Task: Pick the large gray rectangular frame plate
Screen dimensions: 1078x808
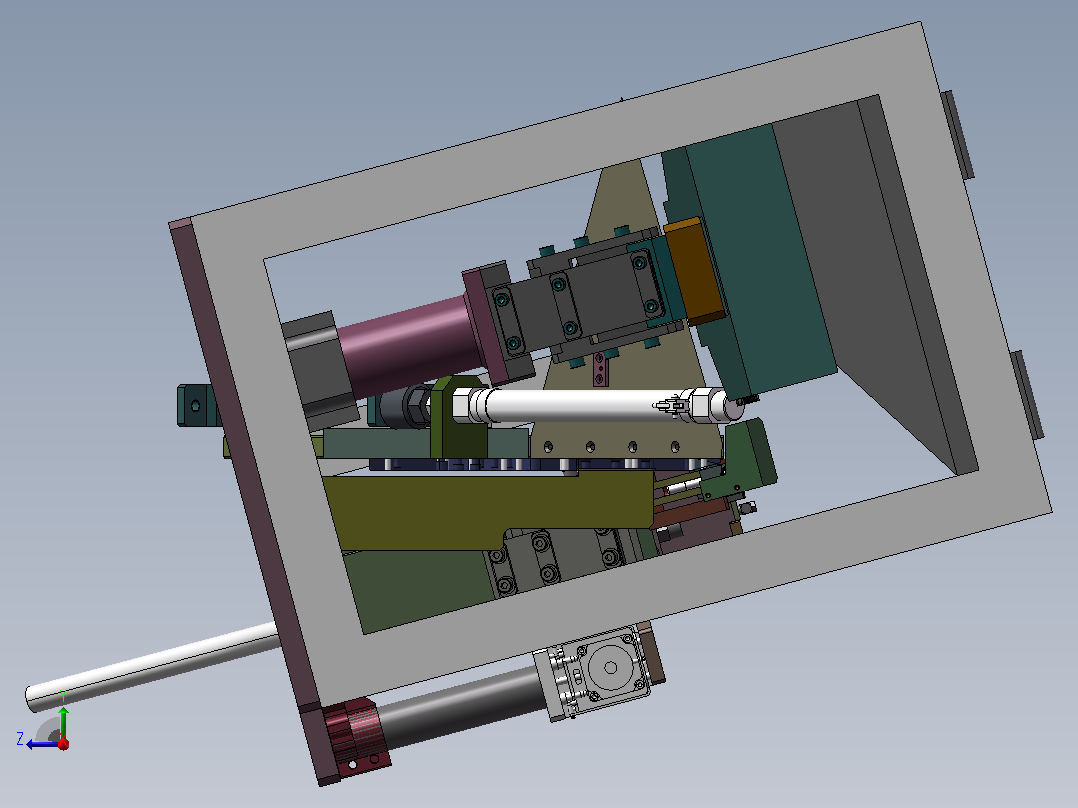Action: pyautogui.click(x=610, y=364)
